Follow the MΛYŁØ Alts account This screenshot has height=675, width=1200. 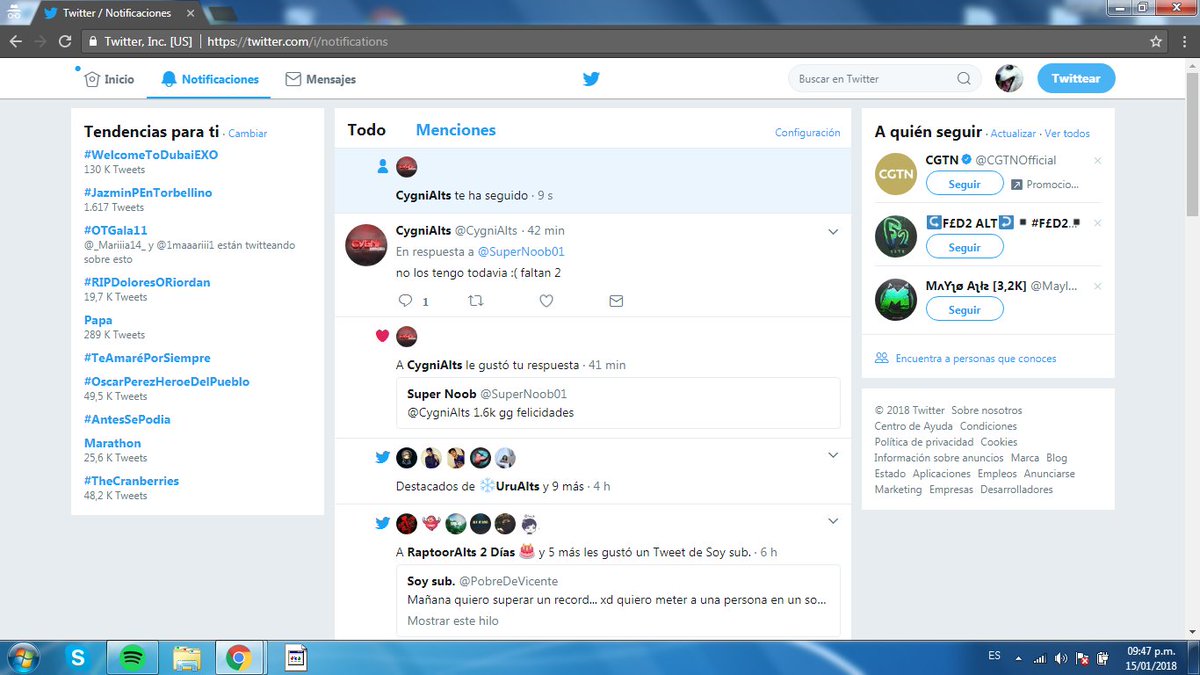point(964,310)
